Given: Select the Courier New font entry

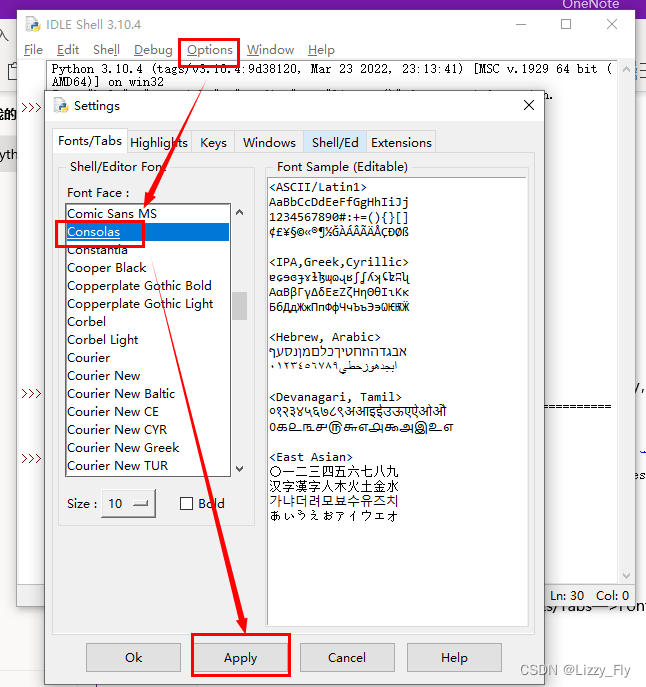Looking at the screenshot, I should coord(147,375).
